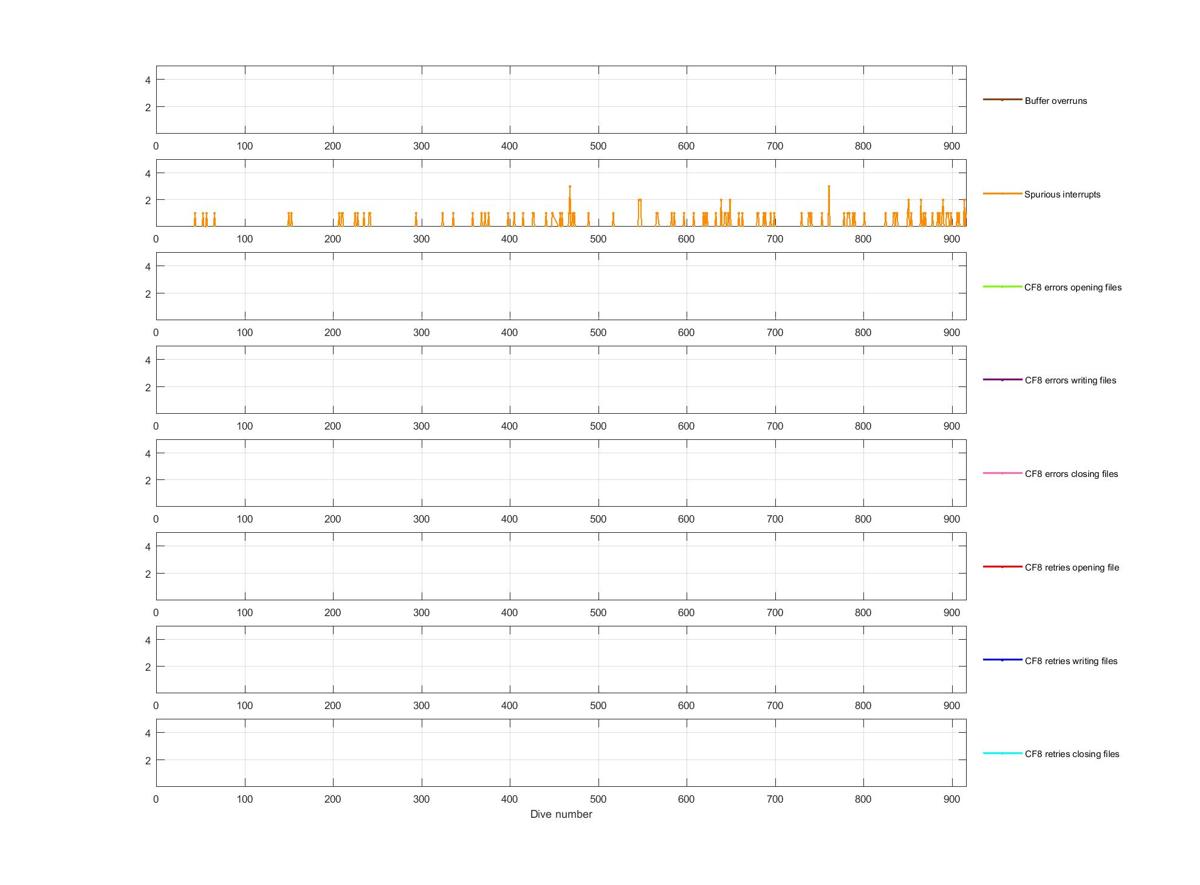This screenshot has height=885, width=1200.
Task: Click the "Buffer overruns" legend label
Action: pos(1055,101)
